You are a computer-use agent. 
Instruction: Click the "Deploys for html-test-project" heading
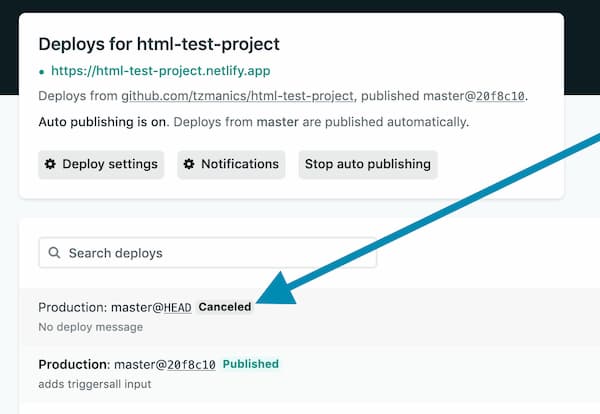(x=159, y=44)
